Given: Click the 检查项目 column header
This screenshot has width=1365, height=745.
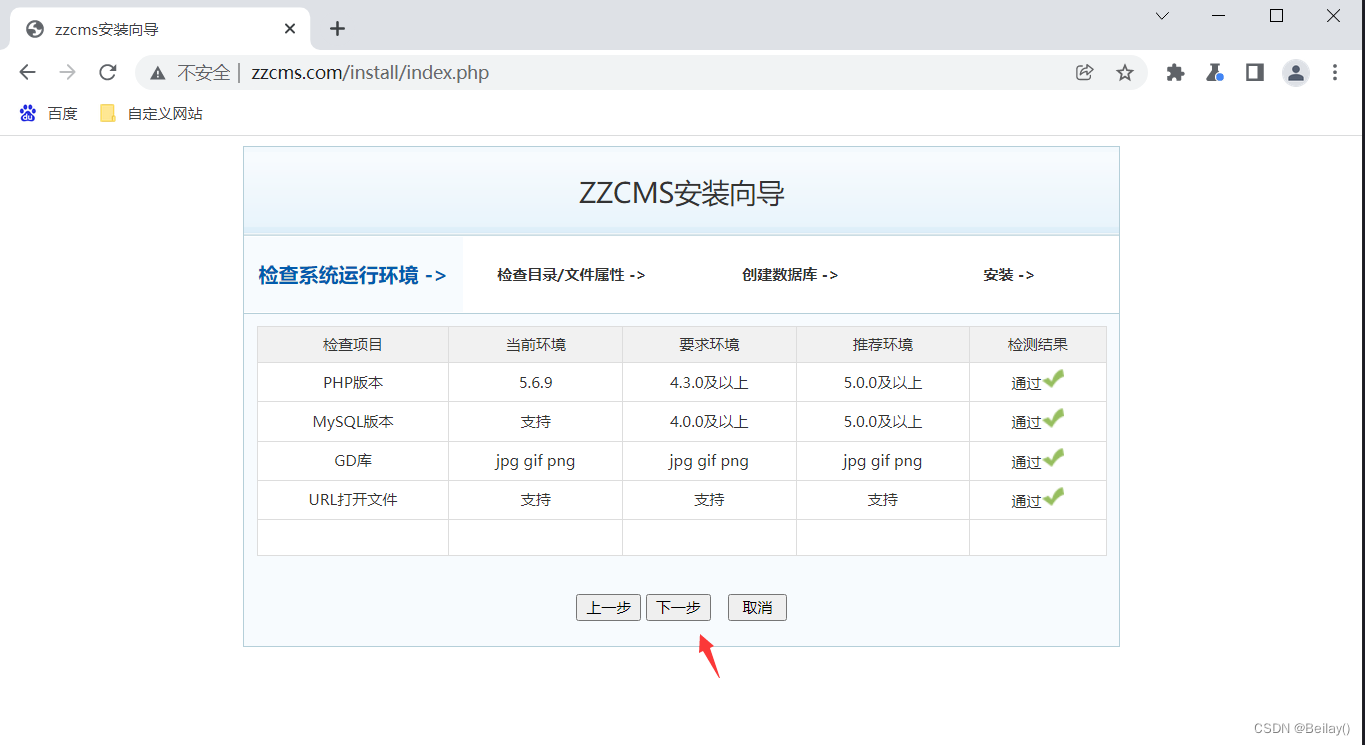Looking at the screenshot, I should tap(353, 345).
